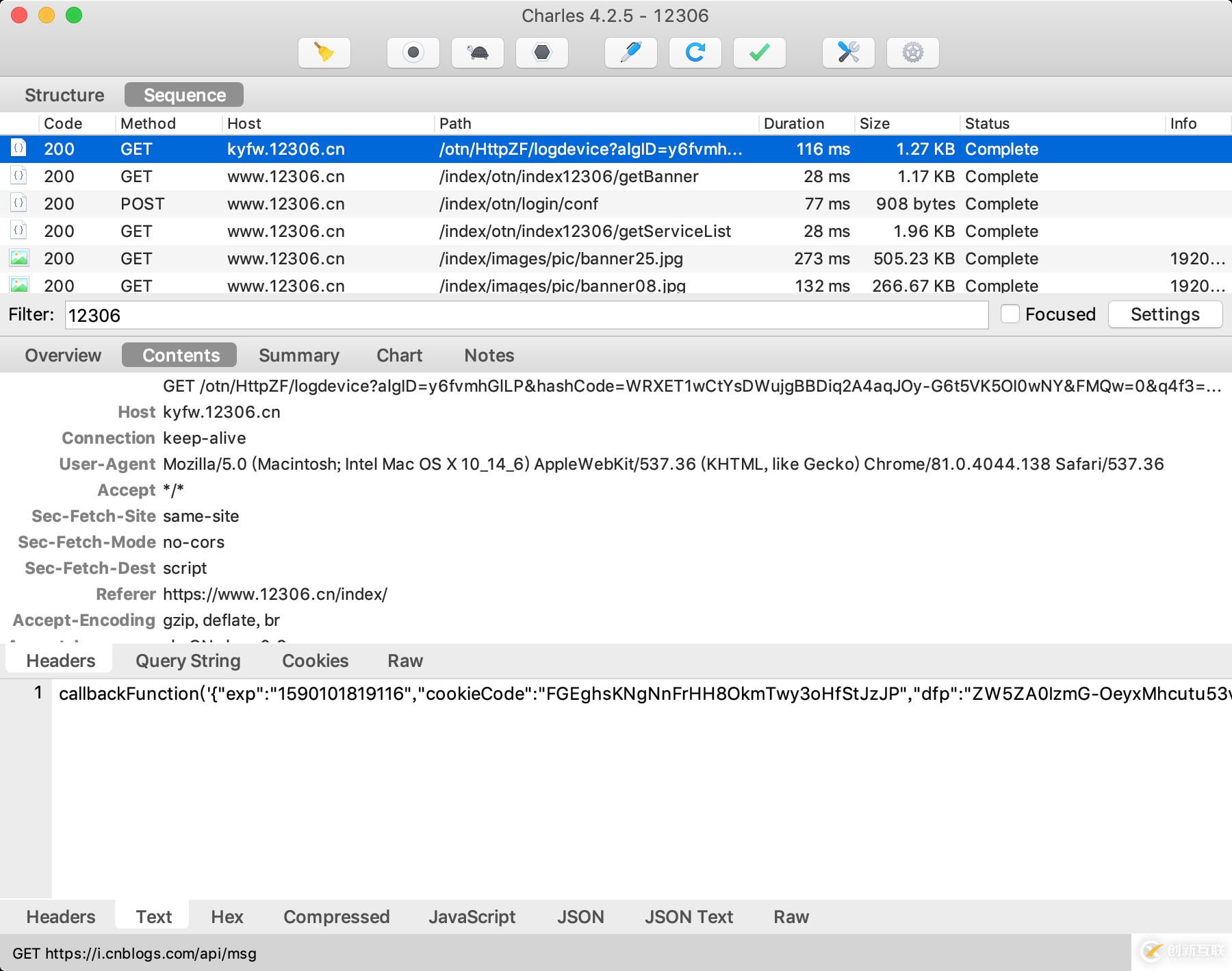Screen dimensions: 1232x971
Task: Click the blue repeat request icon
Action: tap(695, 53)
